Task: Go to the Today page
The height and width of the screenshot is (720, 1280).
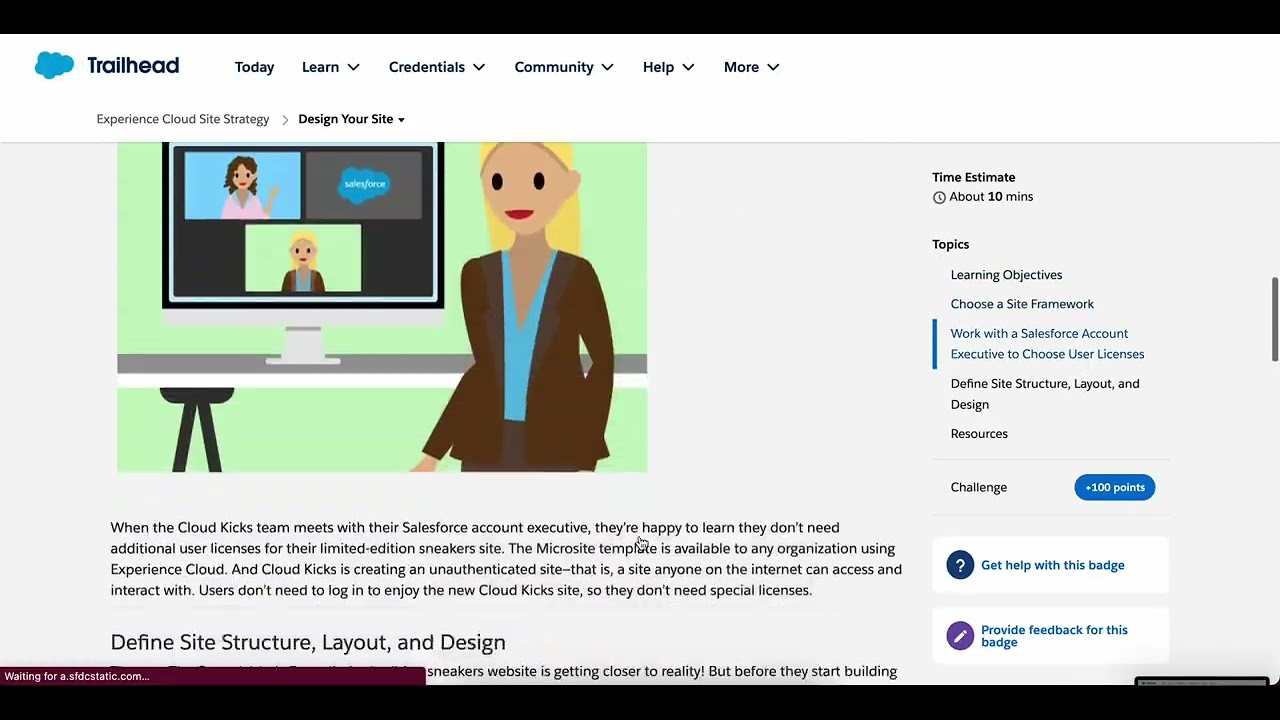Action: pos(254,67)
